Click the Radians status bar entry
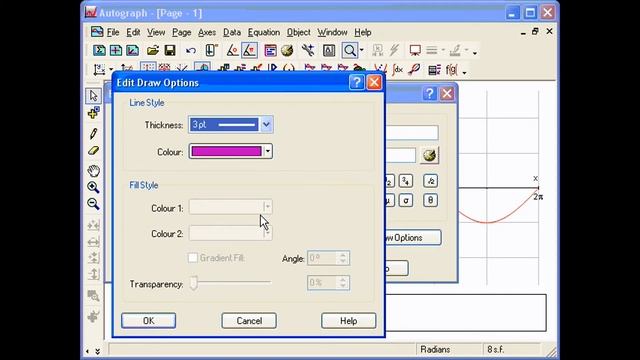Image resolution: width=640 pixels, height=360 pixels. pyautogui.click(x=435, y=350)
